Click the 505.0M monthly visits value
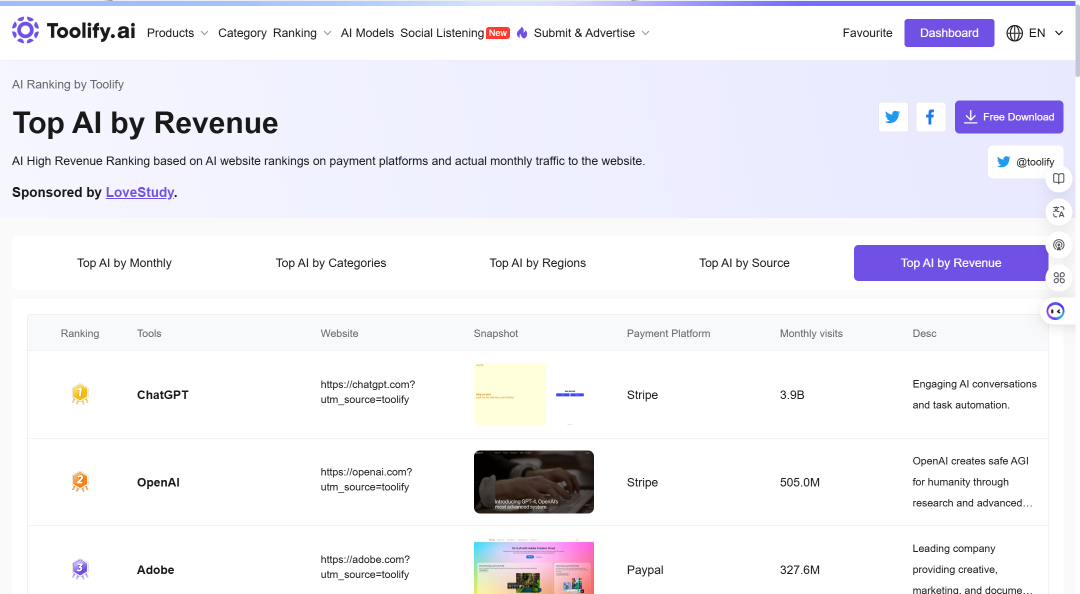Screen dimensions: 1080x594 (800, 482)
